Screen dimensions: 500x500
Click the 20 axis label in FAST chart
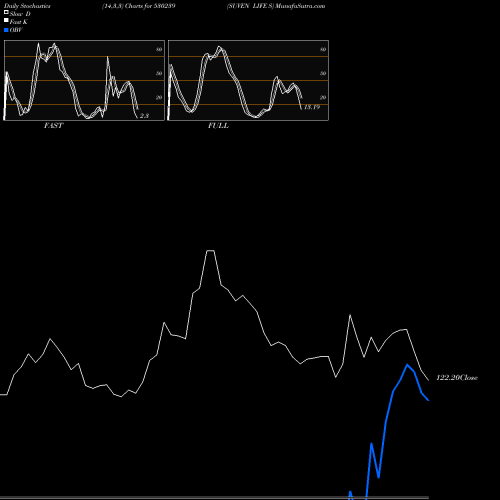tap(159, 97)
